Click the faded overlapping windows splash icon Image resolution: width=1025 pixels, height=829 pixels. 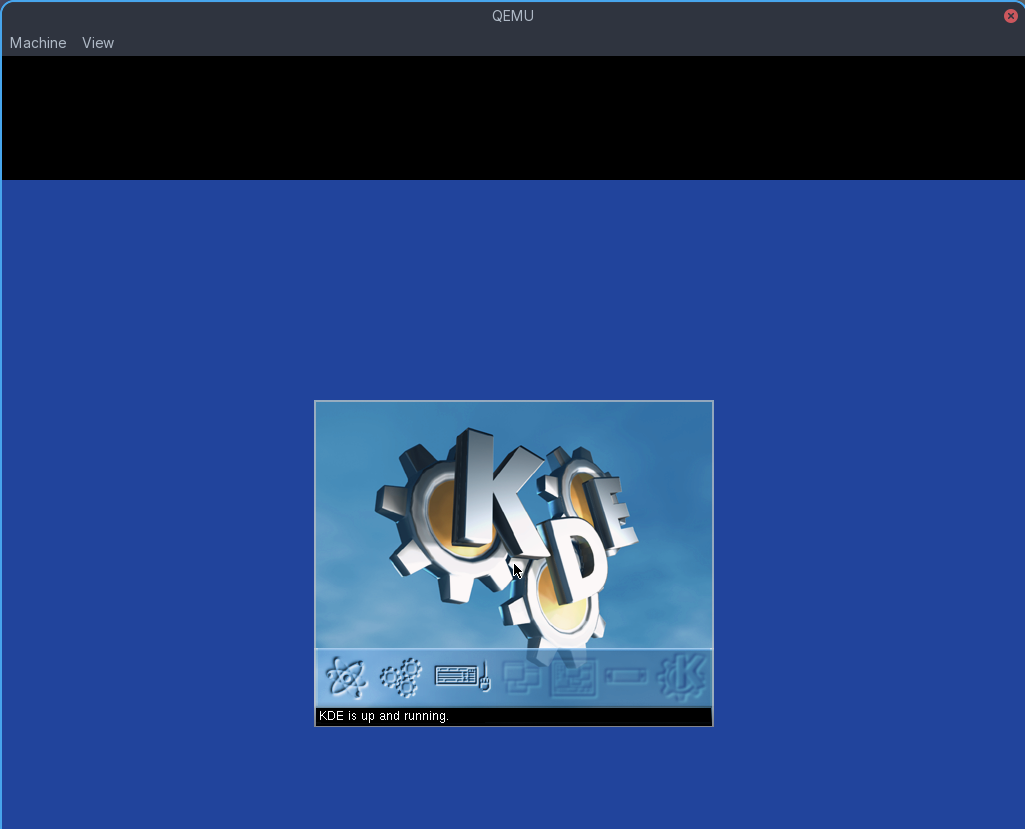pyautogui.click(x=521, y=677)
